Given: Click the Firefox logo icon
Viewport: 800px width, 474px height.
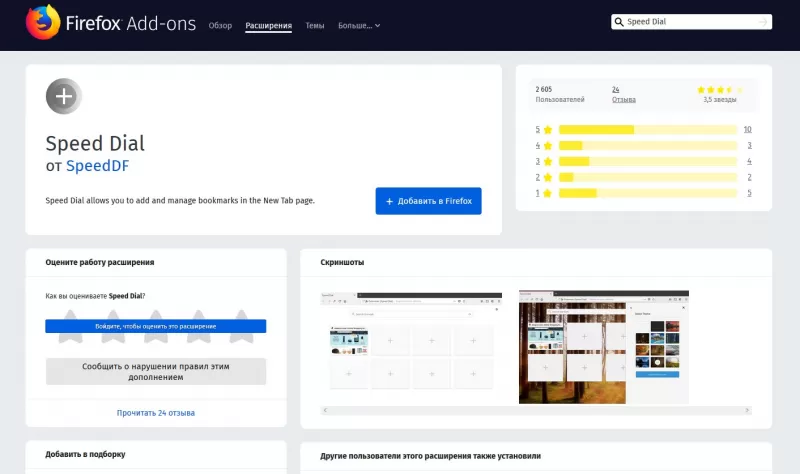Looking at the screenshot, I should 43,22.
